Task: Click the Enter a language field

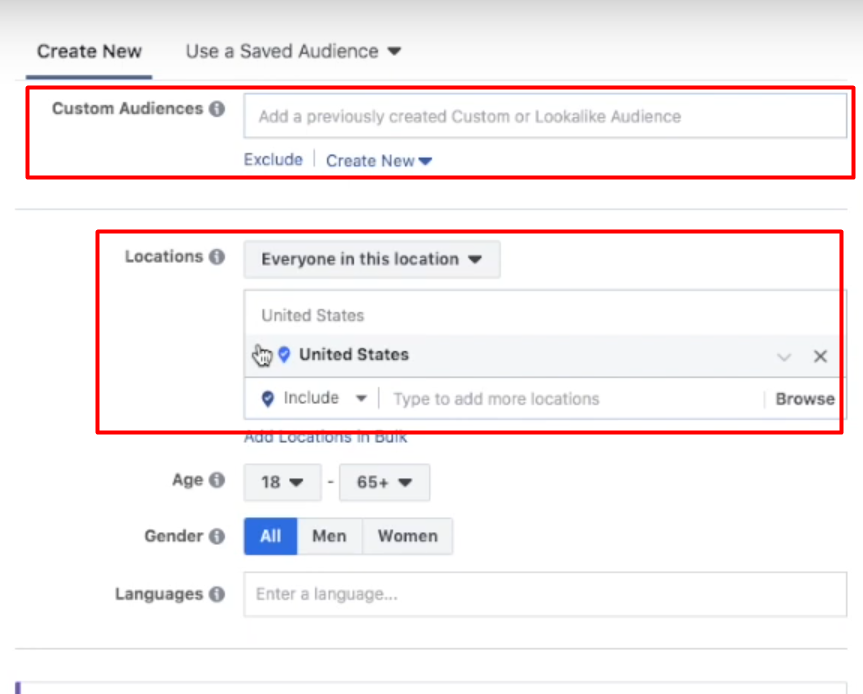Action: (x=545, y=594)
